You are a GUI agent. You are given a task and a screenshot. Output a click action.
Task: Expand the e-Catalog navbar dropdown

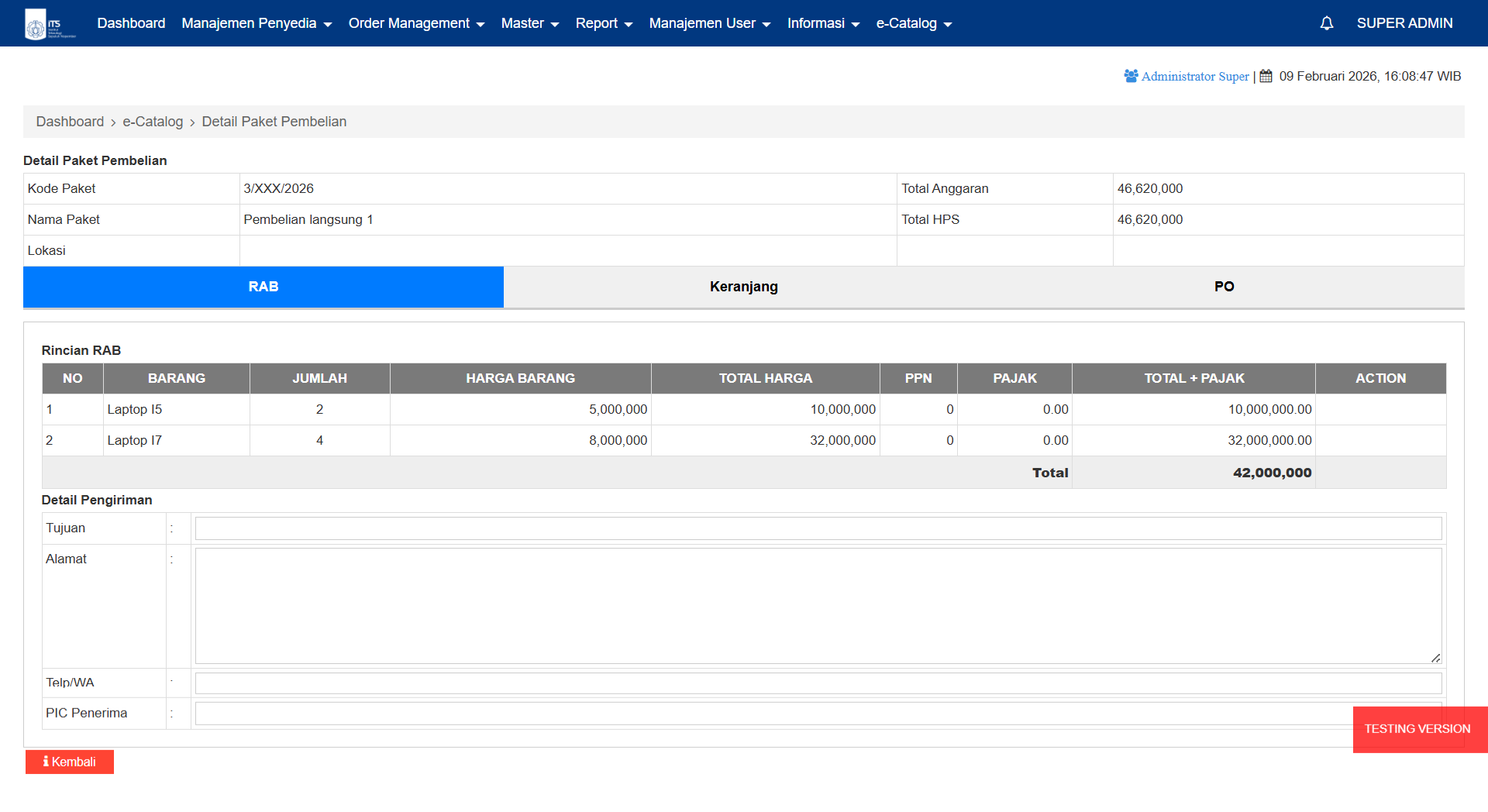914,23
